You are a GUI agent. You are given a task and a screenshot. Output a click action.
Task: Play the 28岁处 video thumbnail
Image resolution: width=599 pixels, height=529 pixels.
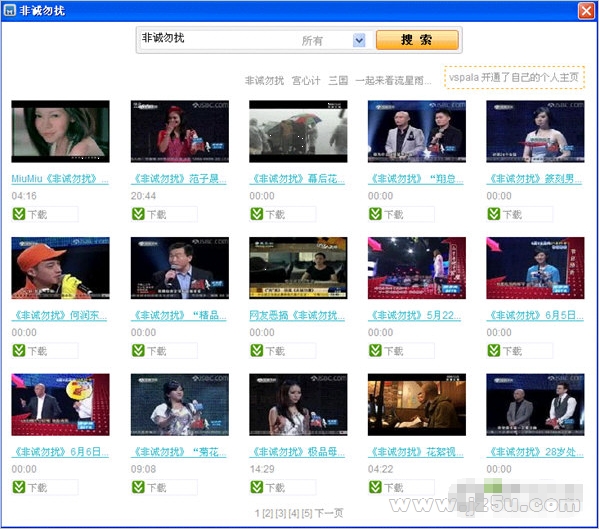pyautogui.click(x=535, y=405)
